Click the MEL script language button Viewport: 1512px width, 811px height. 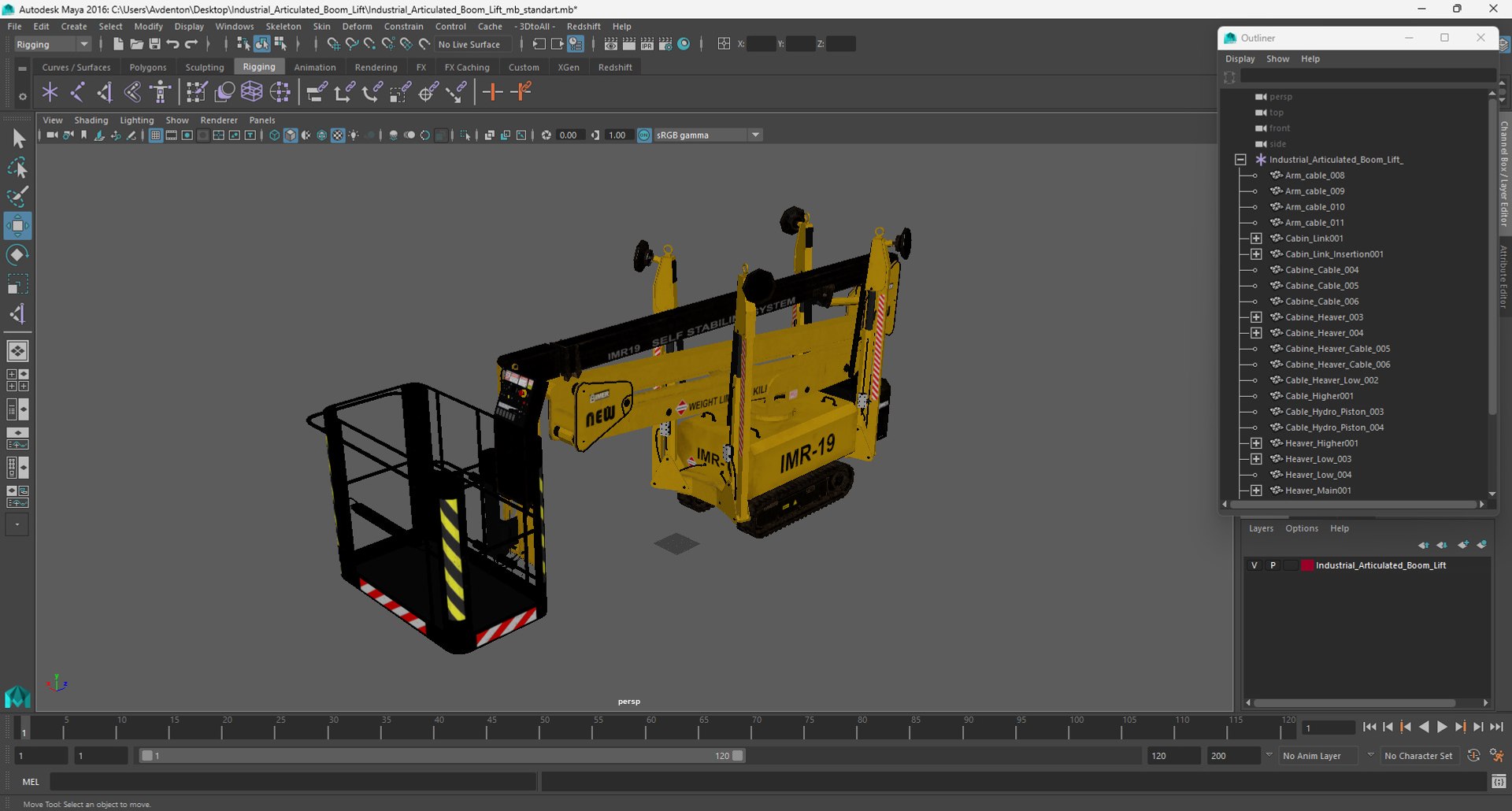(x=31, y=782)
